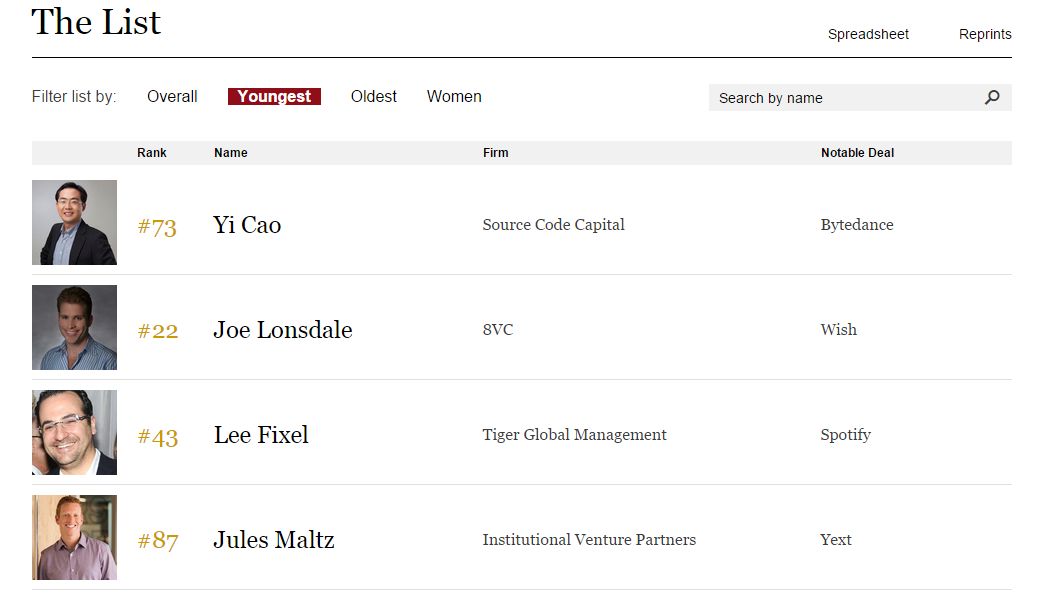Open Lee Fixel's profile photo
Viewport: 1057px width, 594px height.
pyautogui.click(x=74, y=433)
